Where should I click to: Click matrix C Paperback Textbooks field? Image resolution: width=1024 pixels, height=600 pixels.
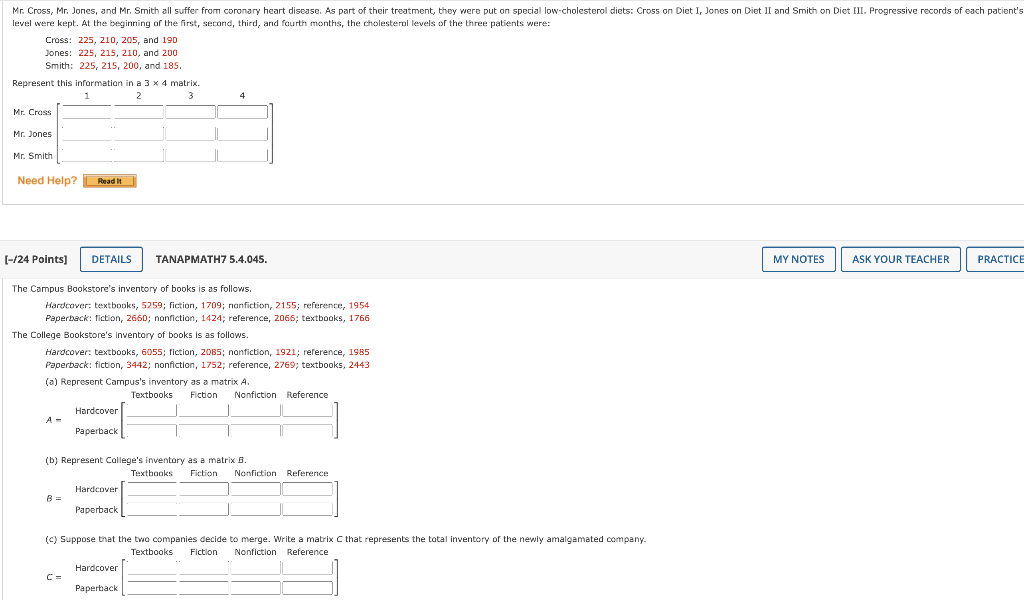pos(152,588)
